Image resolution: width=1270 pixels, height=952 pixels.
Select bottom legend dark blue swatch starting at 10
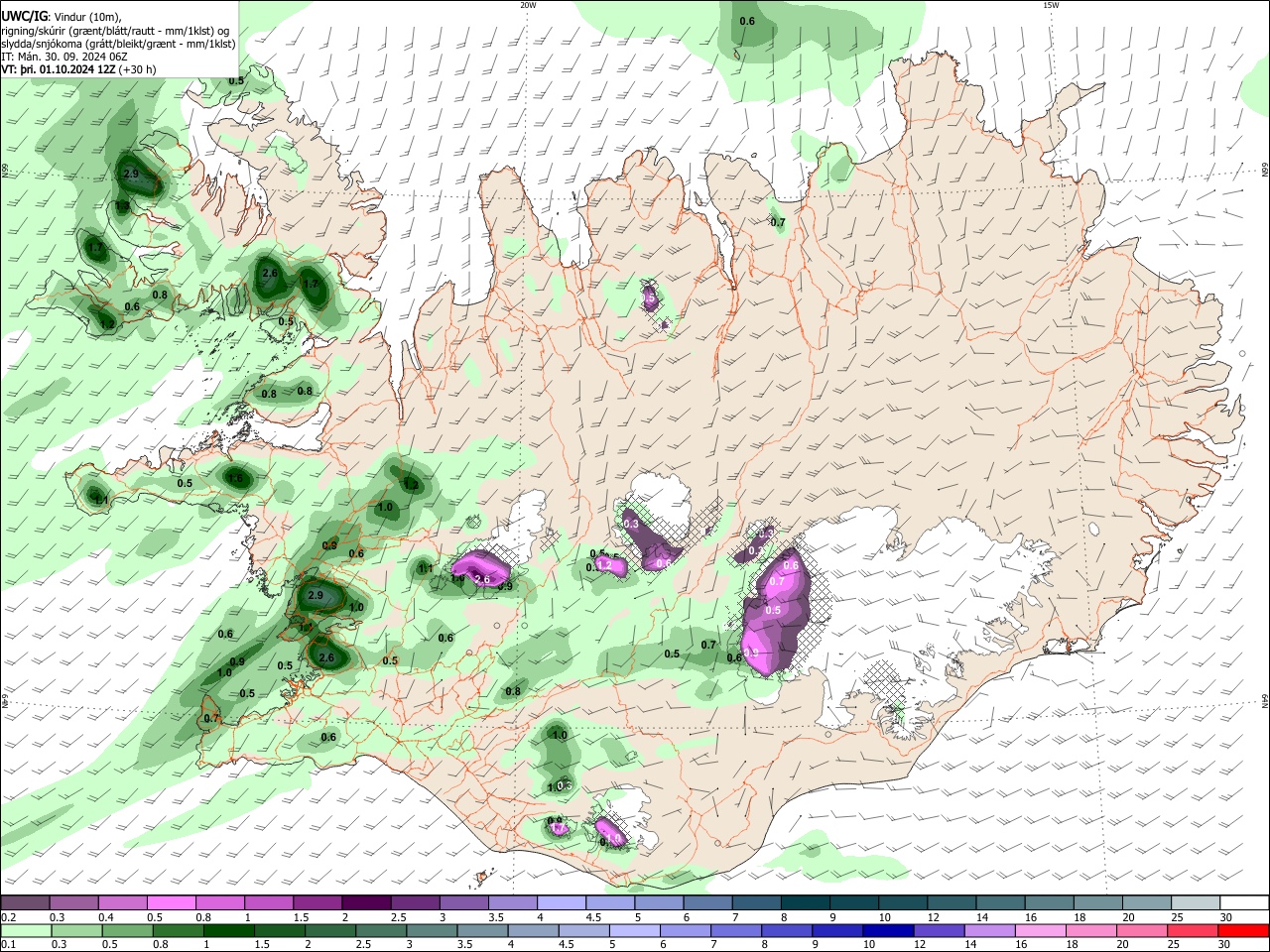click(x=886, y=930)
